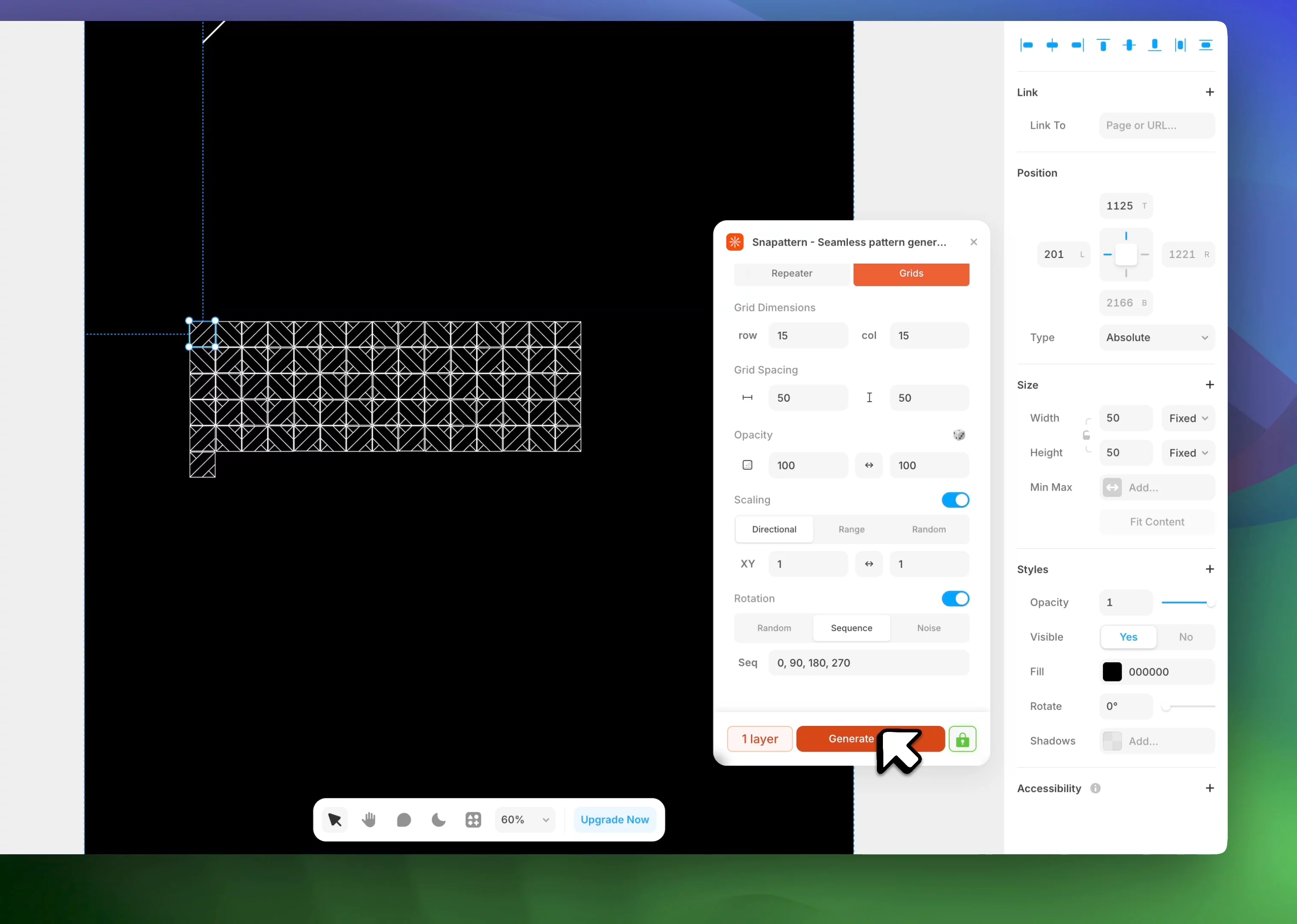1297x924 pixels.
Task: Align selection to bottom edge icon
Action: coord(1154,45)
